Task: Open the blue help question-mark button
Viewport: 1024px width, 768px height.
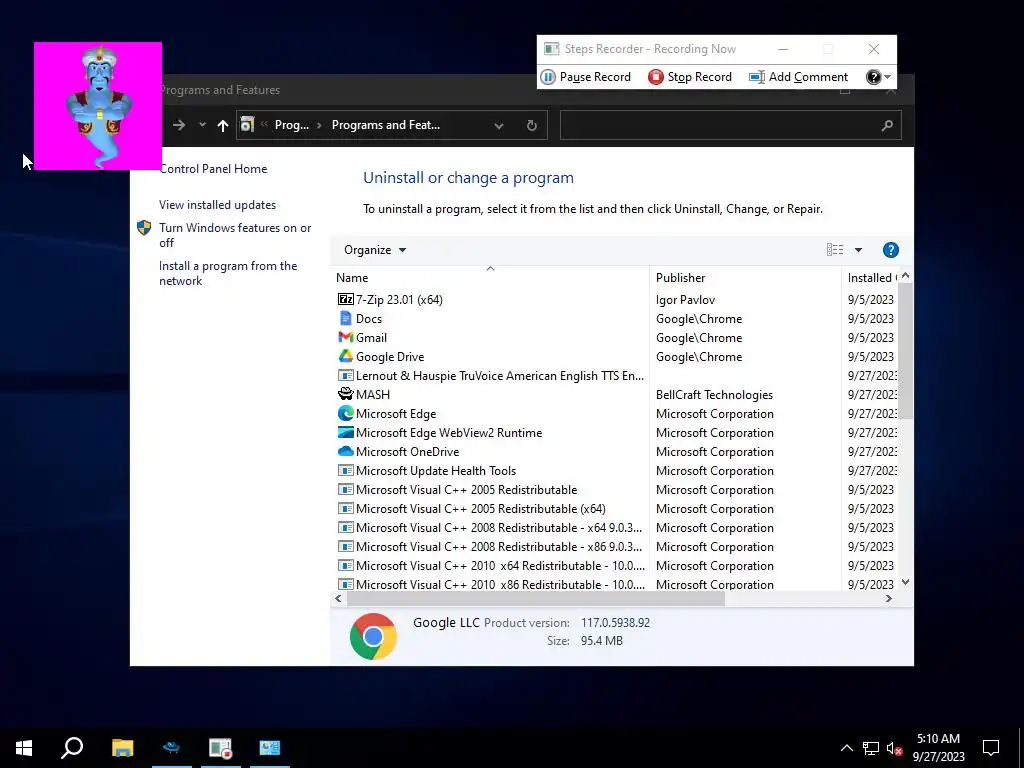Action: coord(890,250)
